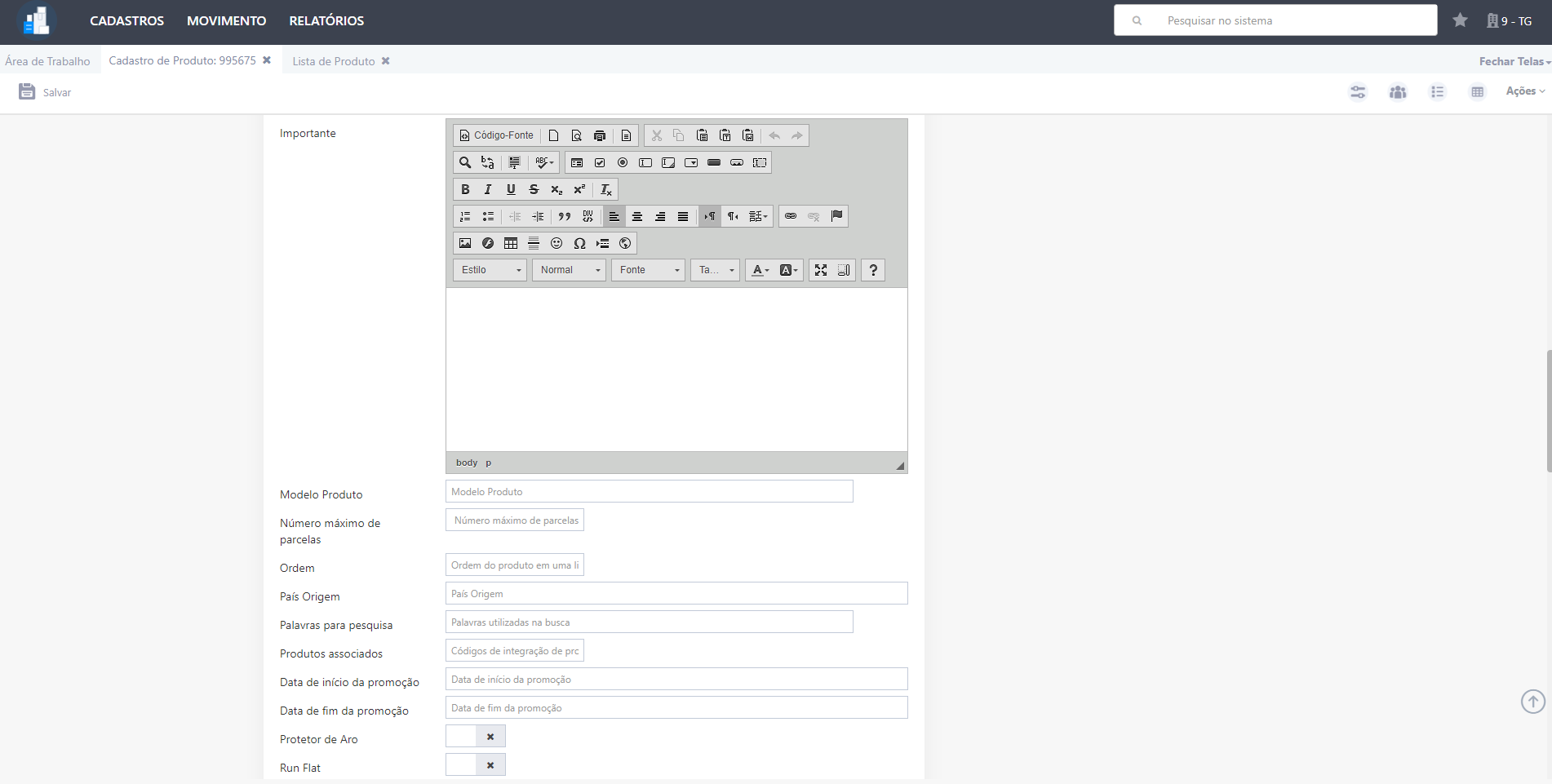Screen dimensions: 1552x784
Task: Maximize the editor area
Action: [821, 270]
